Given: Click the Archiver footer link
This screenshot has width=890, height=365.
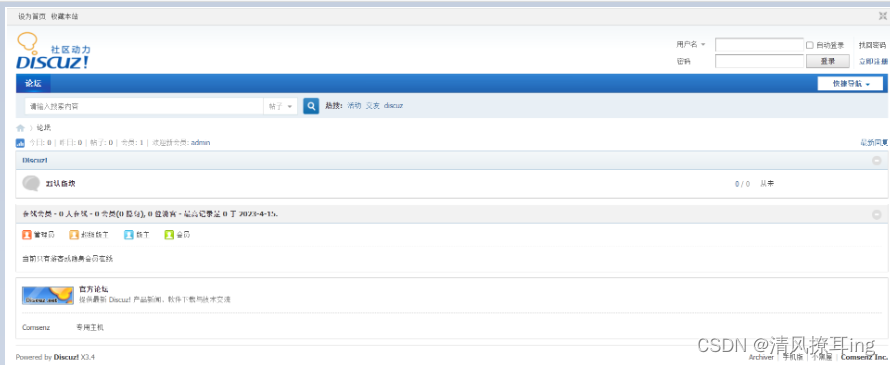Looking at the screenshot, I should click(x=761, y=357).
